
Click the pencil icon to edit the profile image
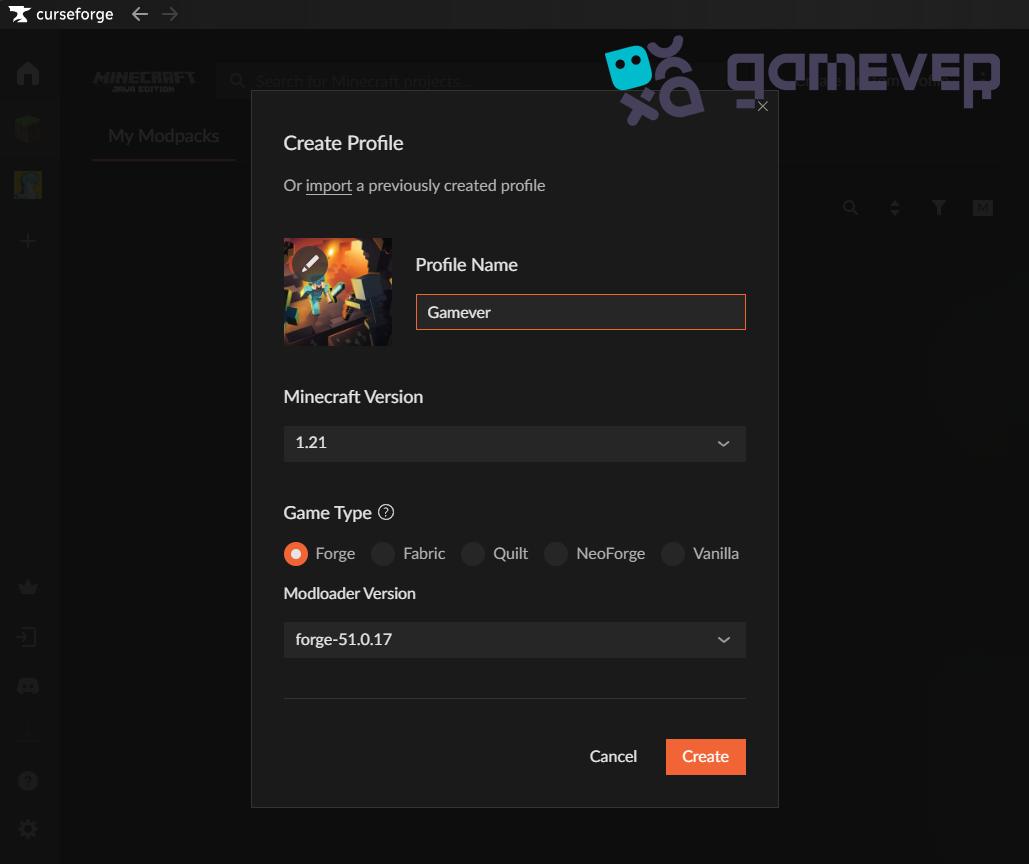click(311, 263)
